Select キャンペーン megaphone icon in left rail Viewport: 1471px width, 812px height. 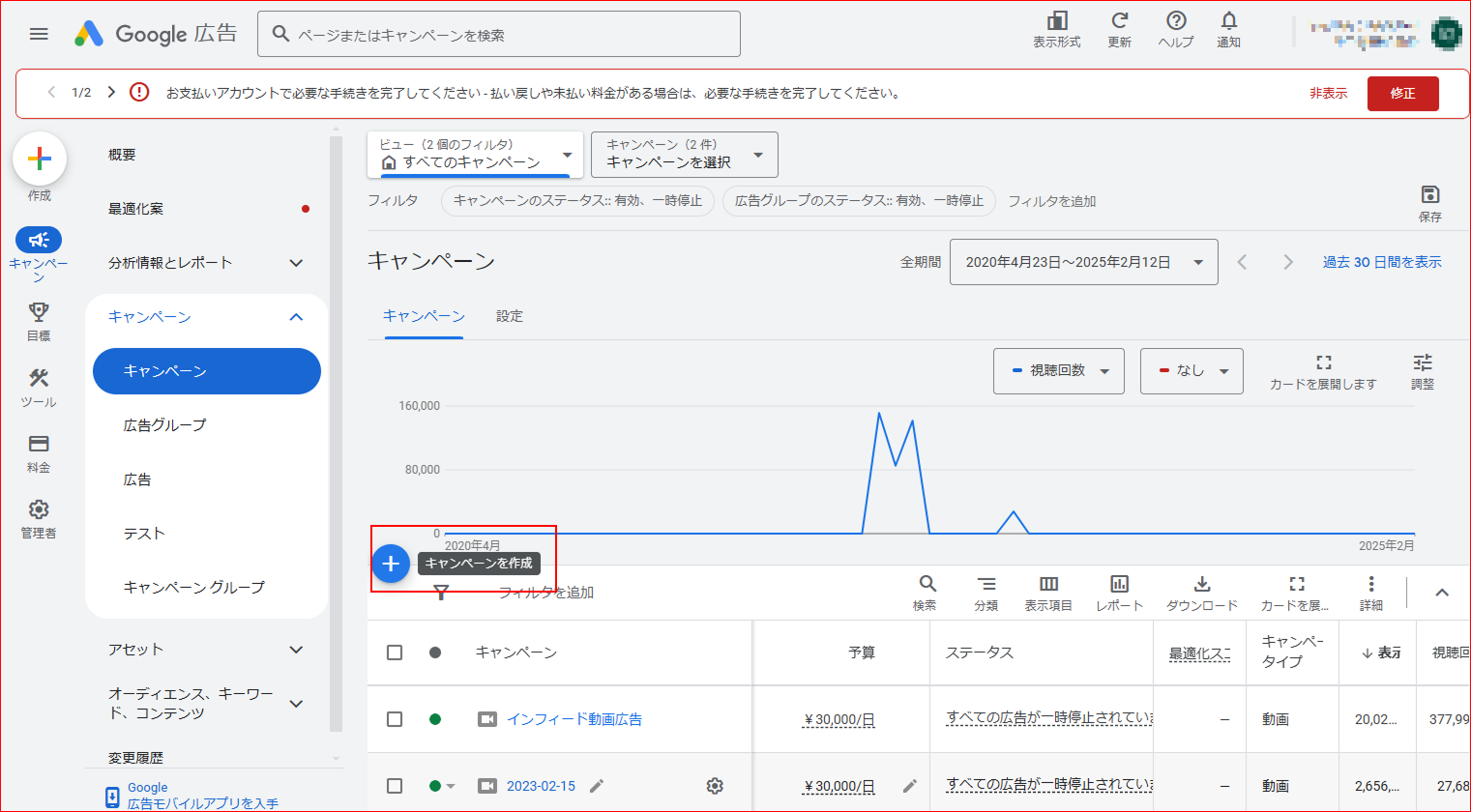tap(39, 239)
